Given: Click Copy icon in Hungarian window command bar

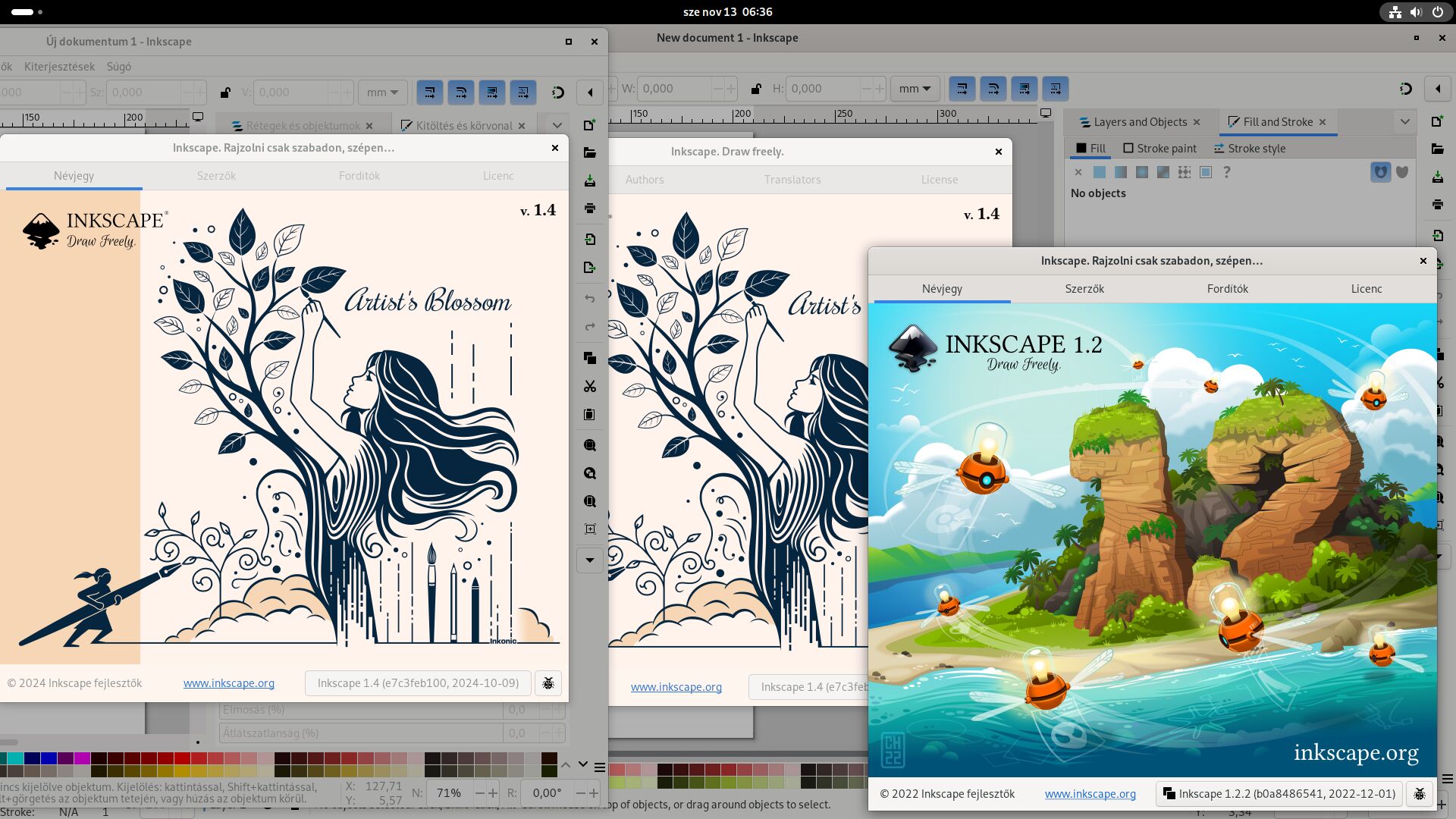Looking at the screenshot, I should [590, 357].
